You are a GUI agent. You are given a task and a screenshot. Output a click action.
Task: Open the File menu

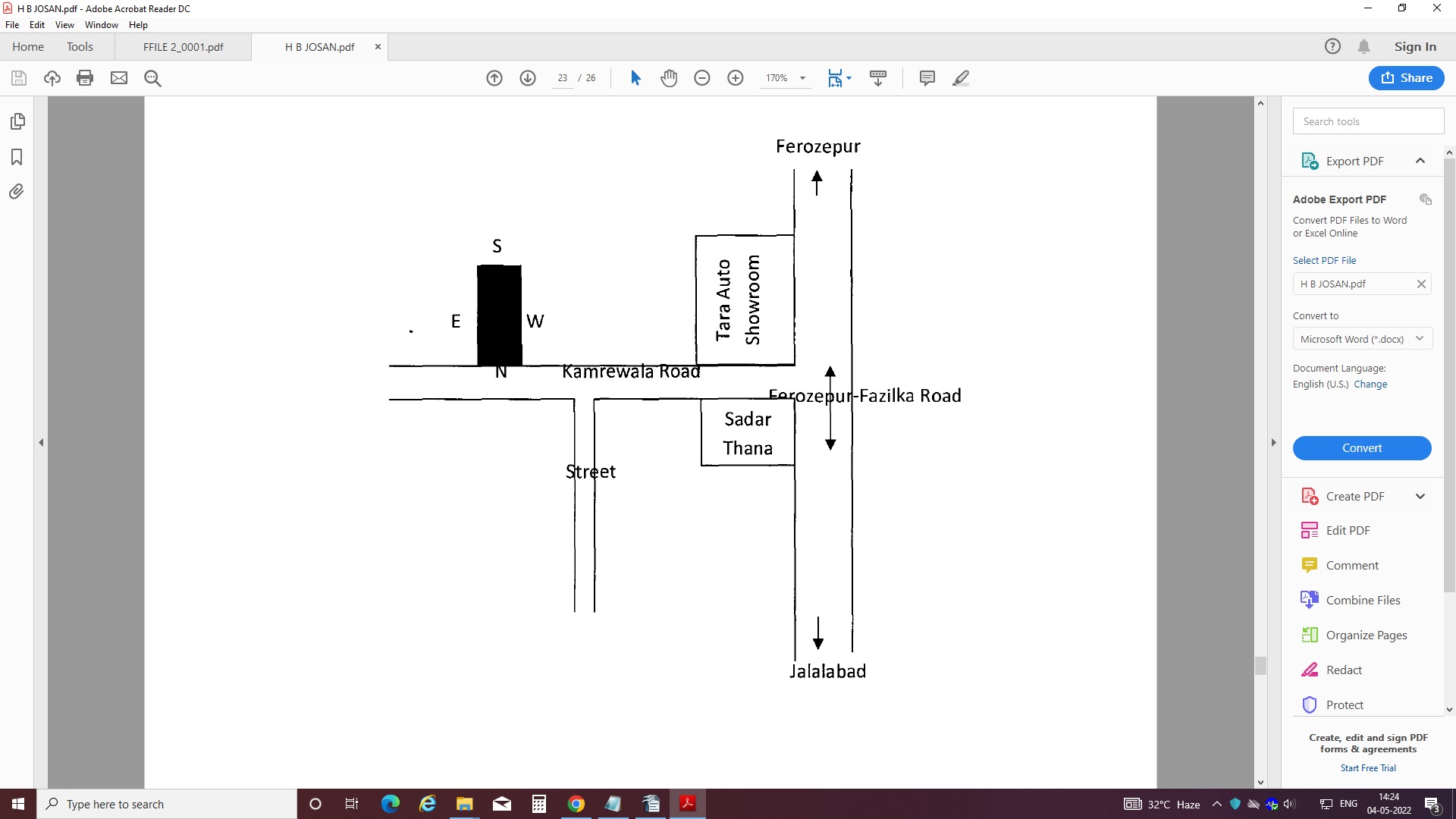[12, 25]
